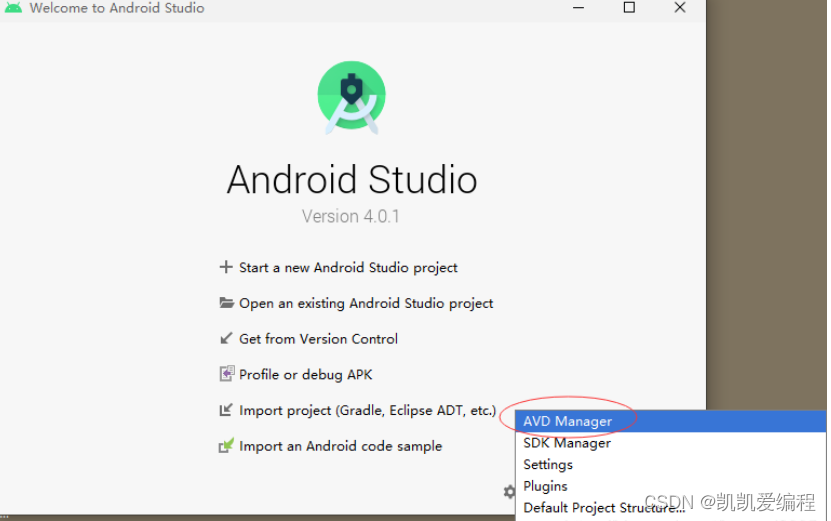Open Settings from the Configure menu
831x521 pixels.
click(x=670, y=465)
